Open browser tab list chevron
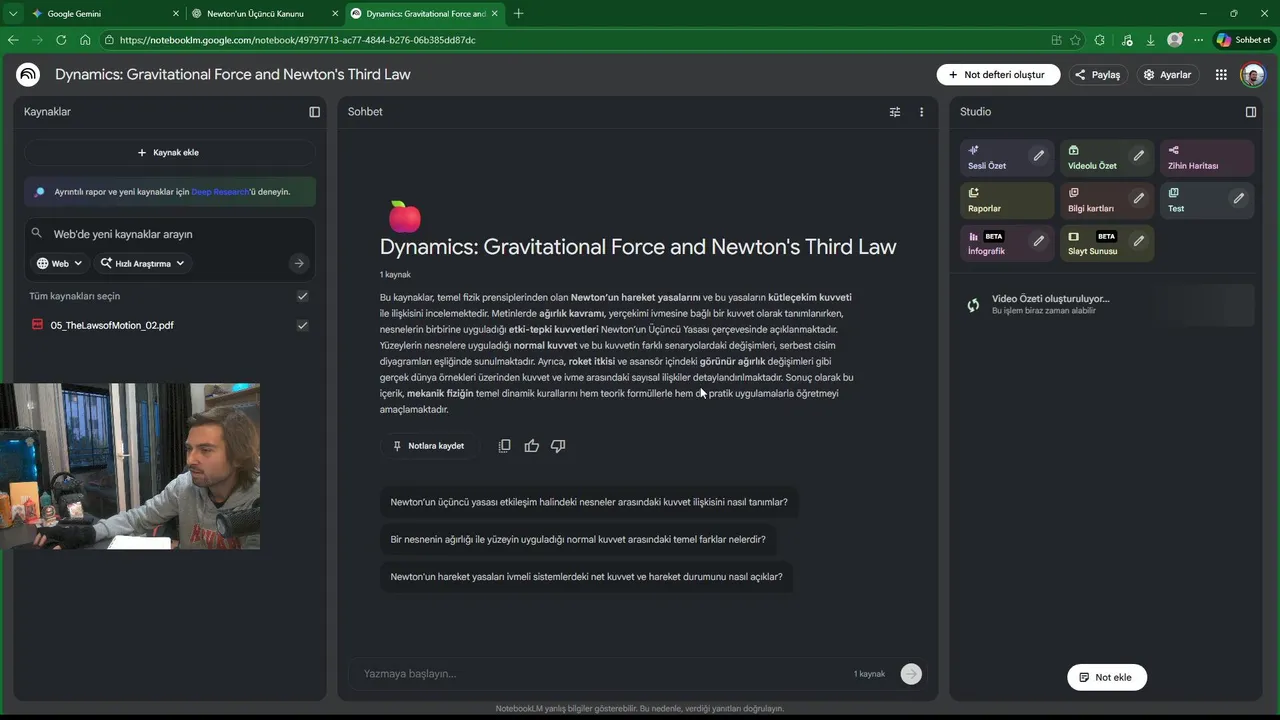Screen dimensions: 1280x720 click(13, 14)
